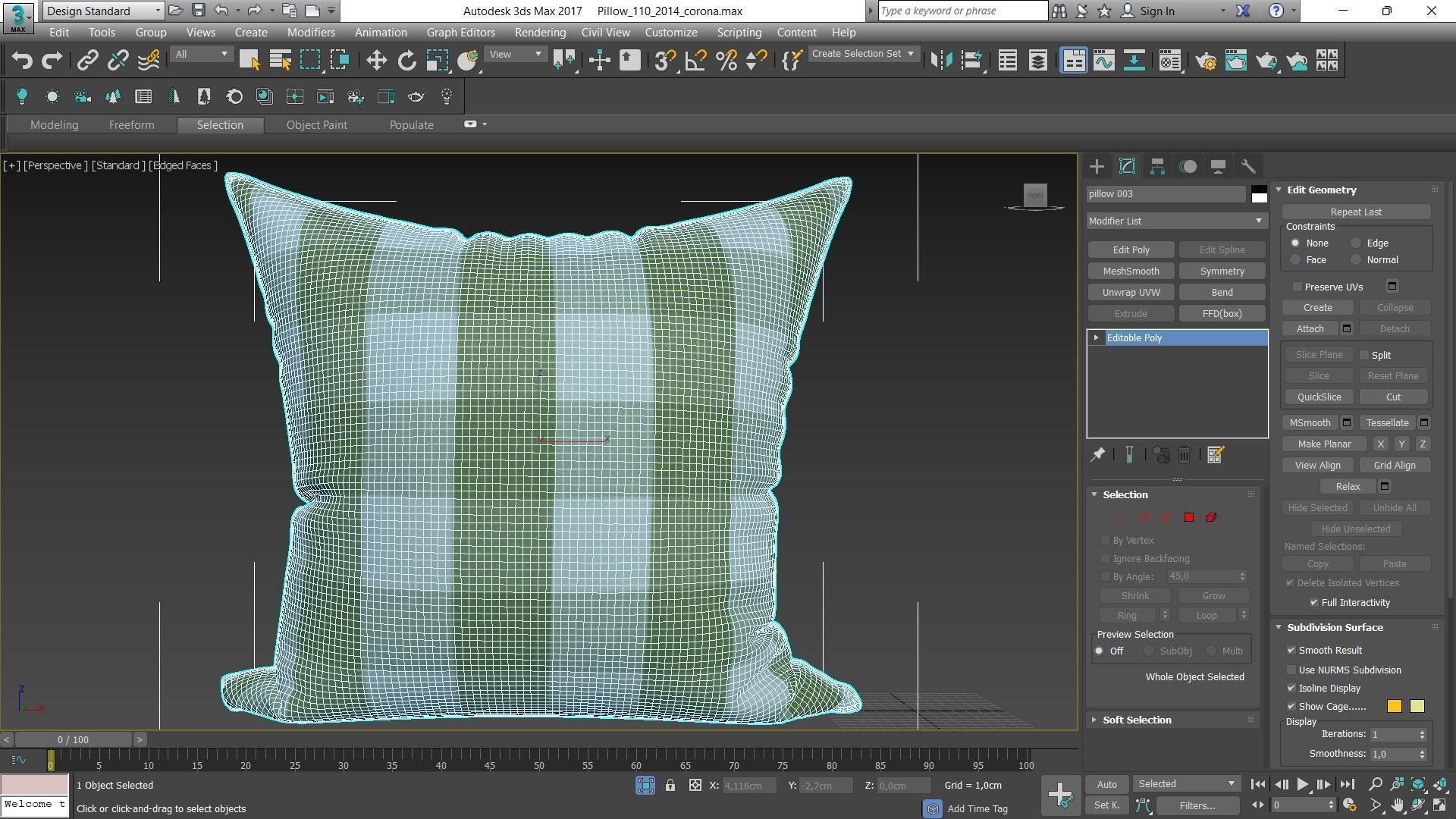Toggle the Angle Snap button

tap(695, 61)
